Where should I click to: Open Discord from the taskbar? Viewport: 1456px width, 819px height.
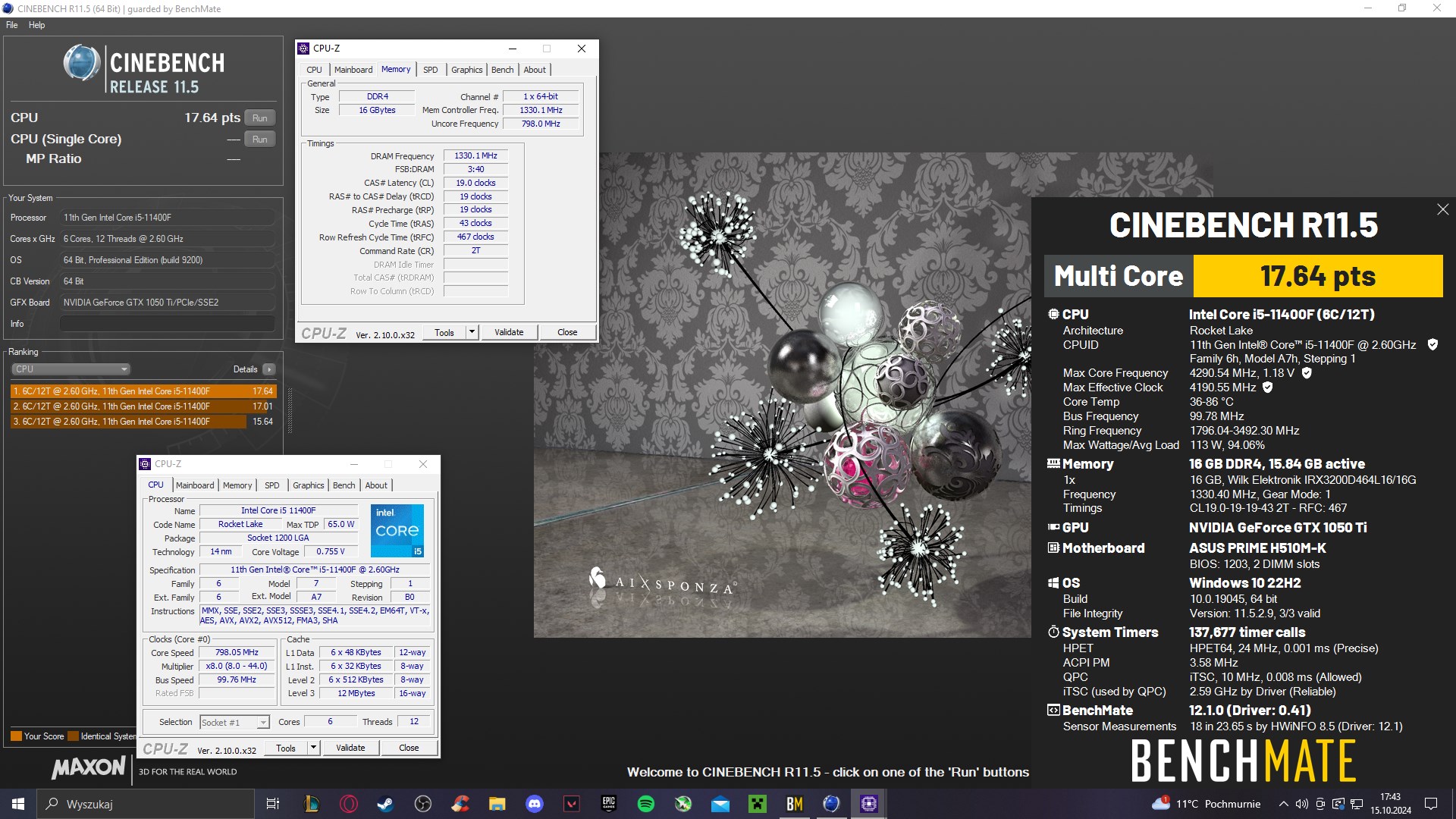[x=535, y=804]
